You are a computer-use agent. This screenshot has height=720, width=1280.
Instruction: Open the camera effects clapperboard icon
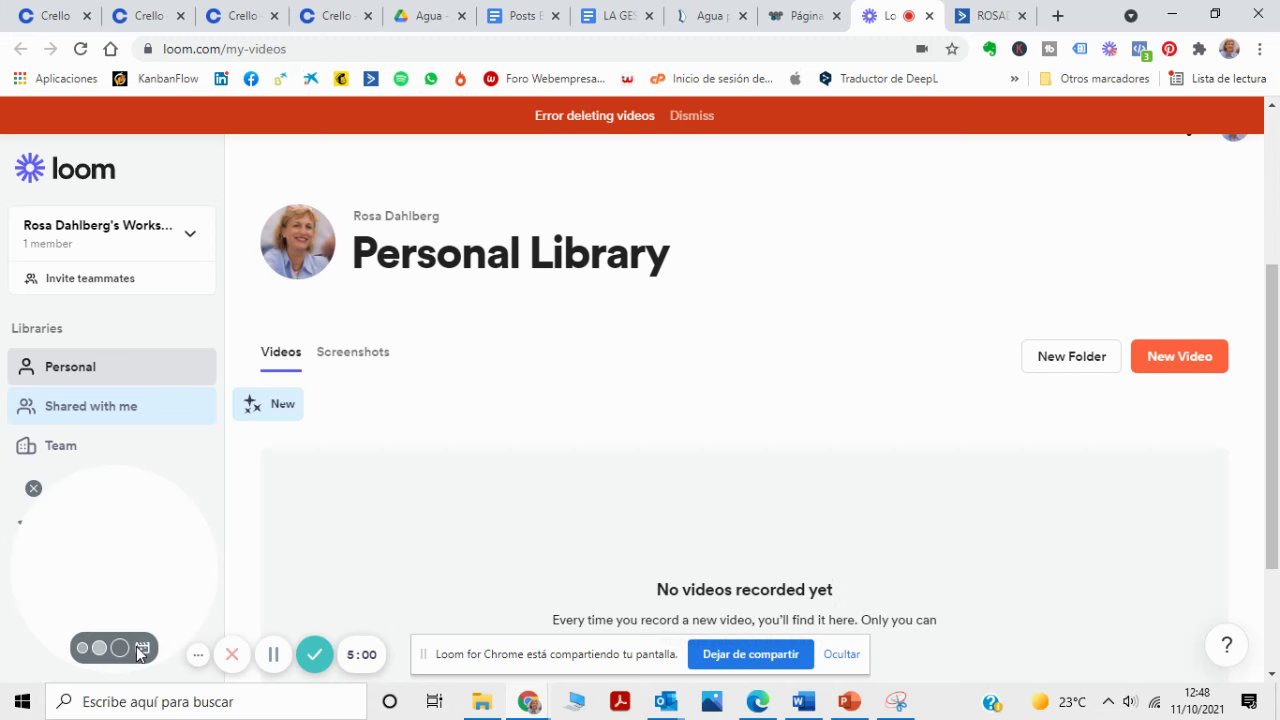click(143, 648)
